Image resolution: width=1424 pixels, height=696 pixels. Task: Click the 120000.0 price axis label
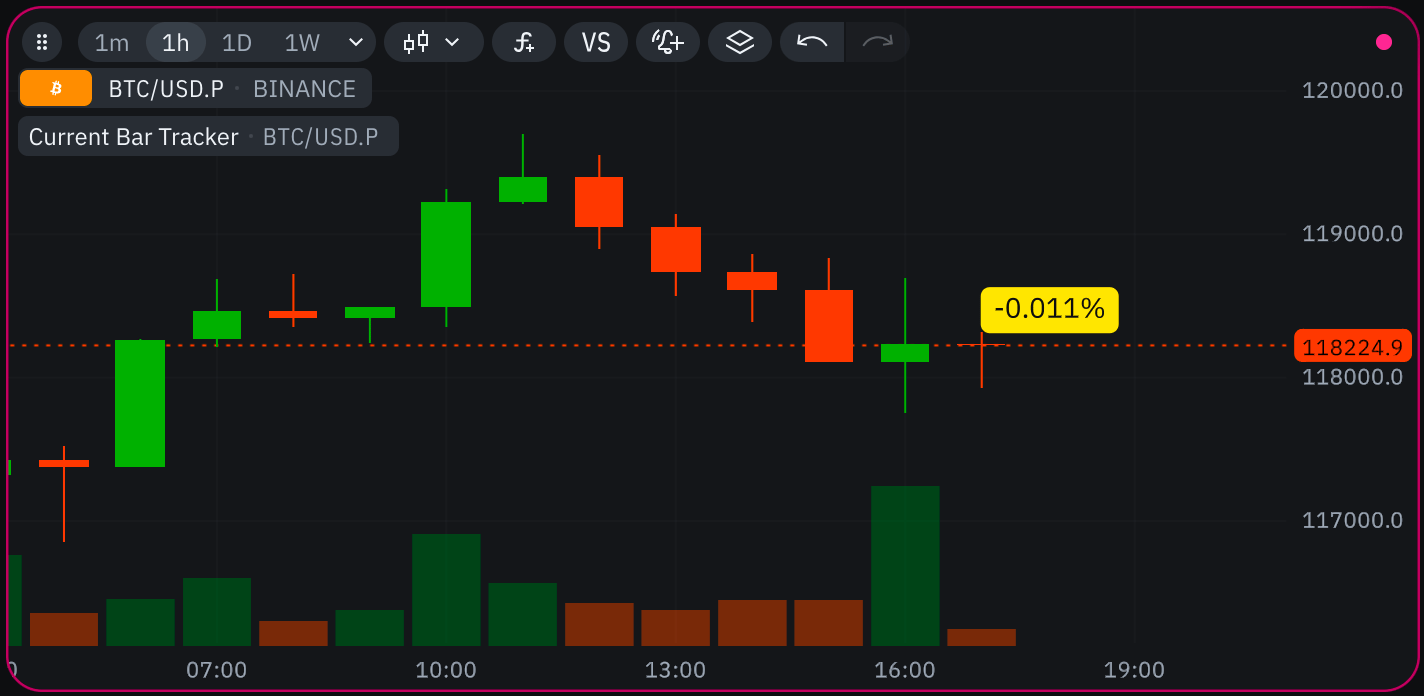(1352, 90)
